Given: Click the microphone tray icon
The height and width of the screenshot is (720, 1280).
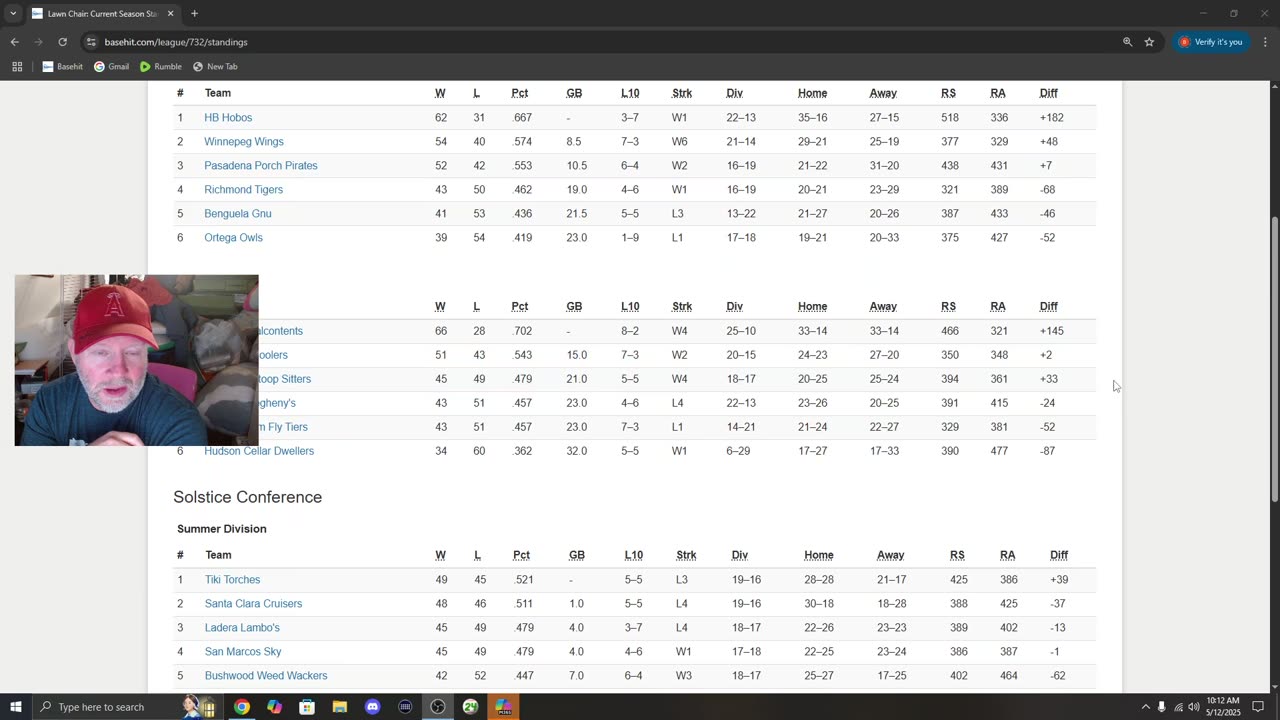Looking at the screenshot, I should (1161, 707).
